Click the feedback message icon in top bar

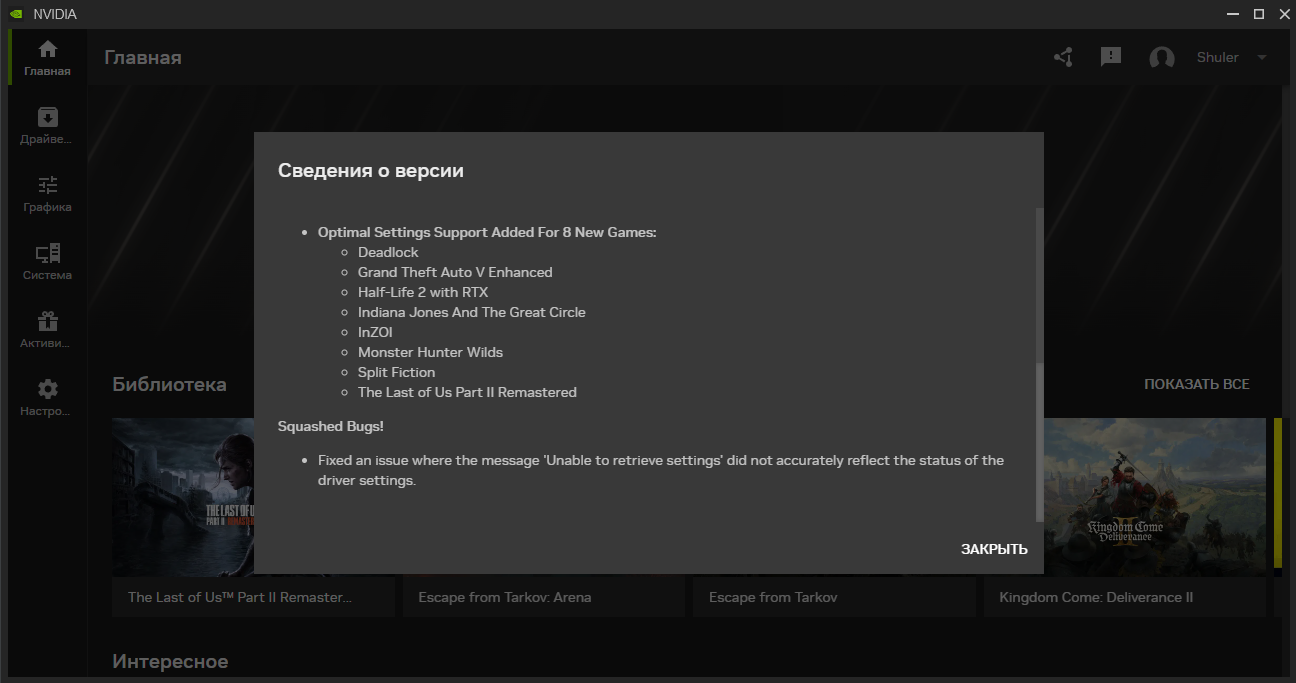point(1111,57)
